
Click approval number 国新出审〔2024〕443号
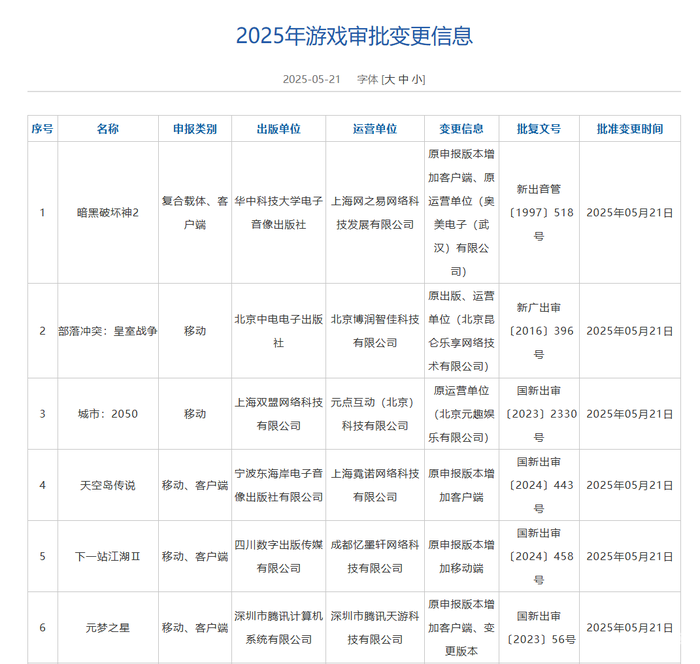coord(539,485)
